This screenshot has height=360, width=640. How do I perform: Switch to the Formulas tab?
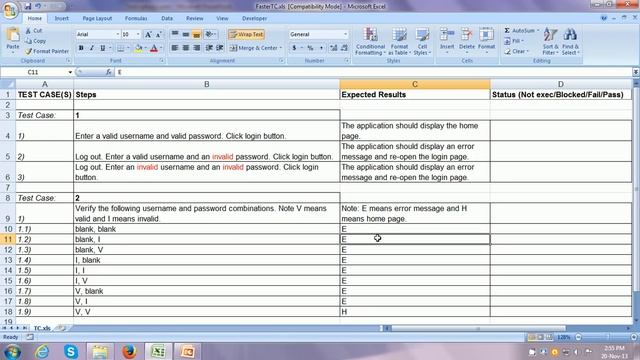pyautogui.click(x=136, y=18)
